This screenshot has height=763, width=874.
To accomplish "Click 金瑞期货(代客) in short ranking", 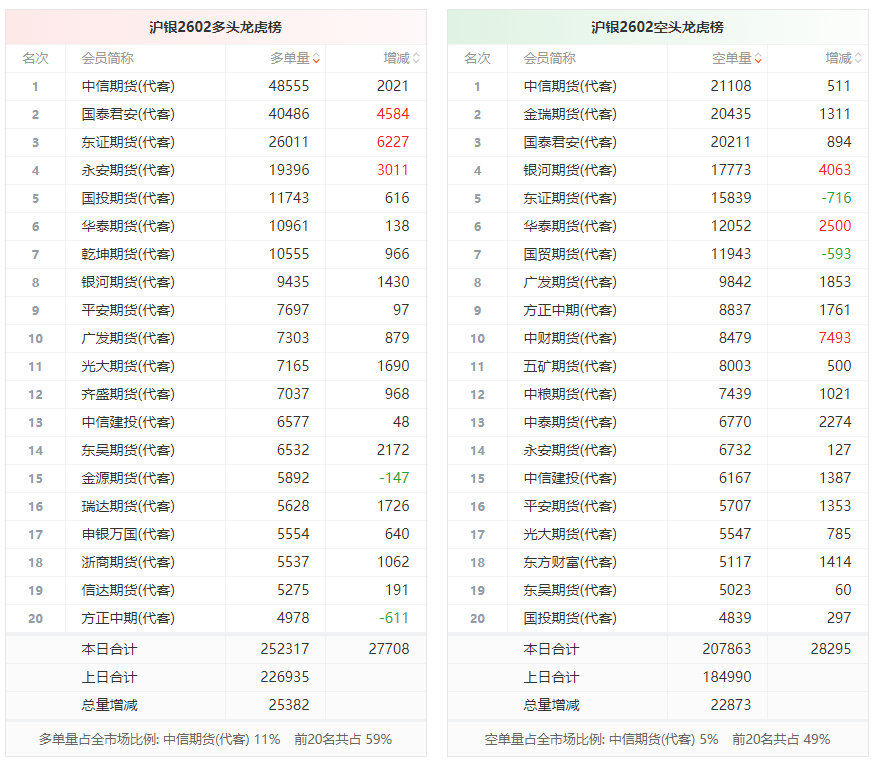I will coord(570,114).
